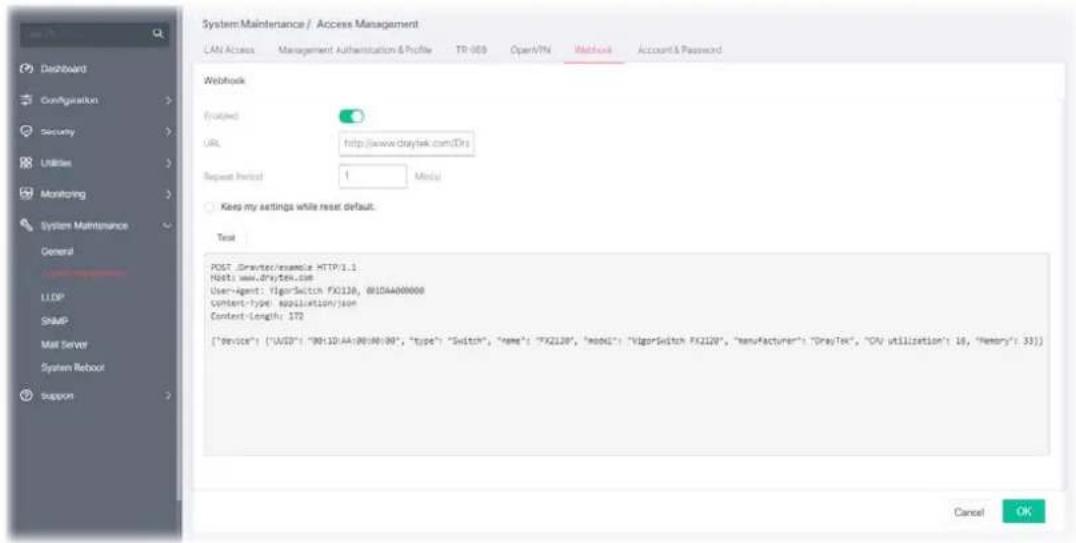Viewport: 1076px width, 543px height.
Task: Select the highlighted Access Management submenu item
Action: (83, 273)
